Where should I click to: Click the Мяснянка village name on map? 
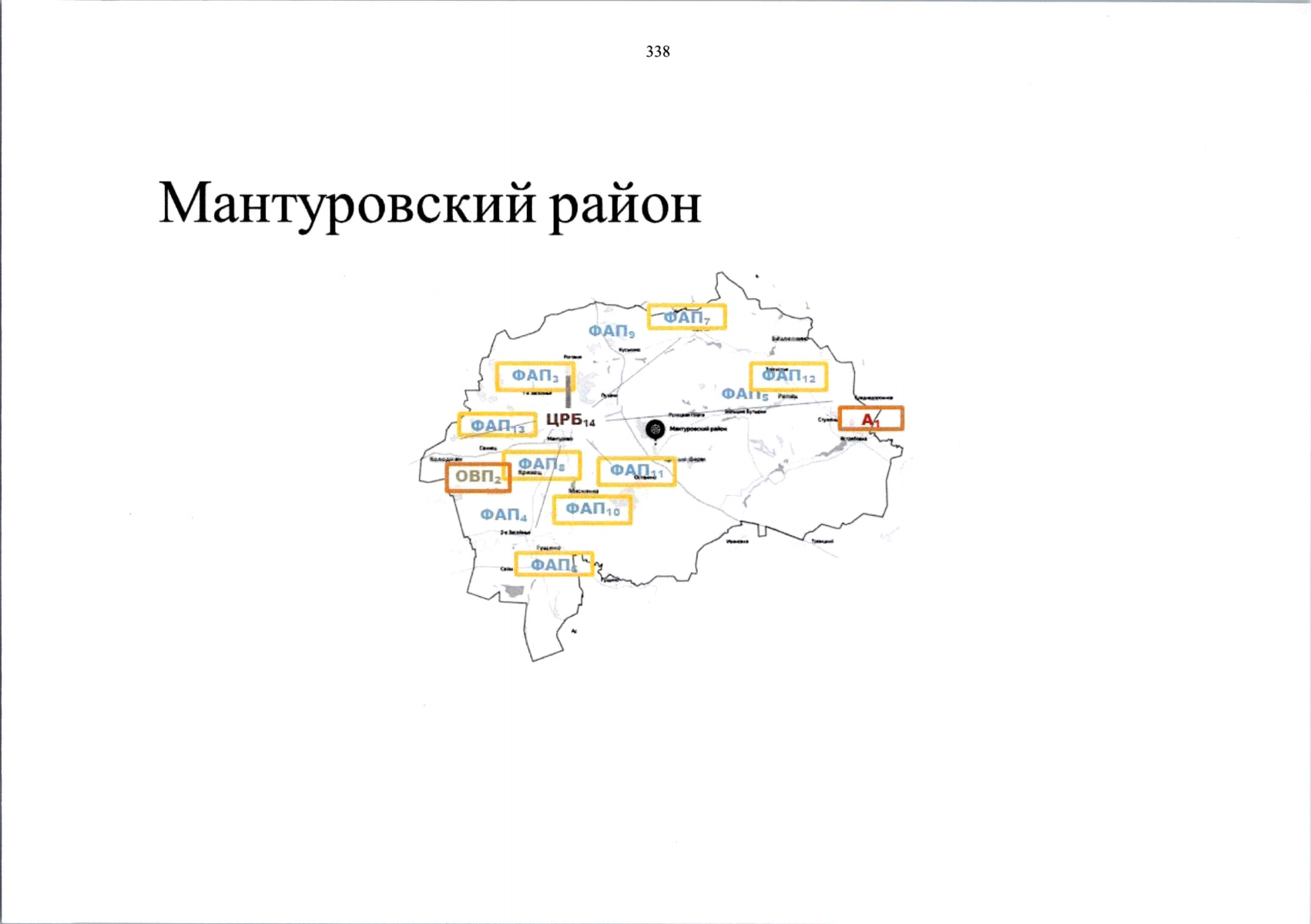[x=583, y=490]
